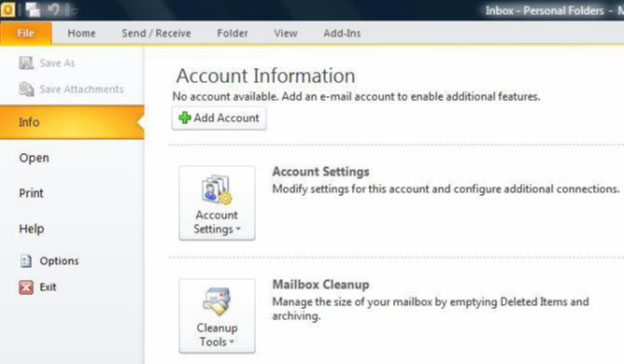Click the Account Settings people-gear icon

(x=217, y=190)
